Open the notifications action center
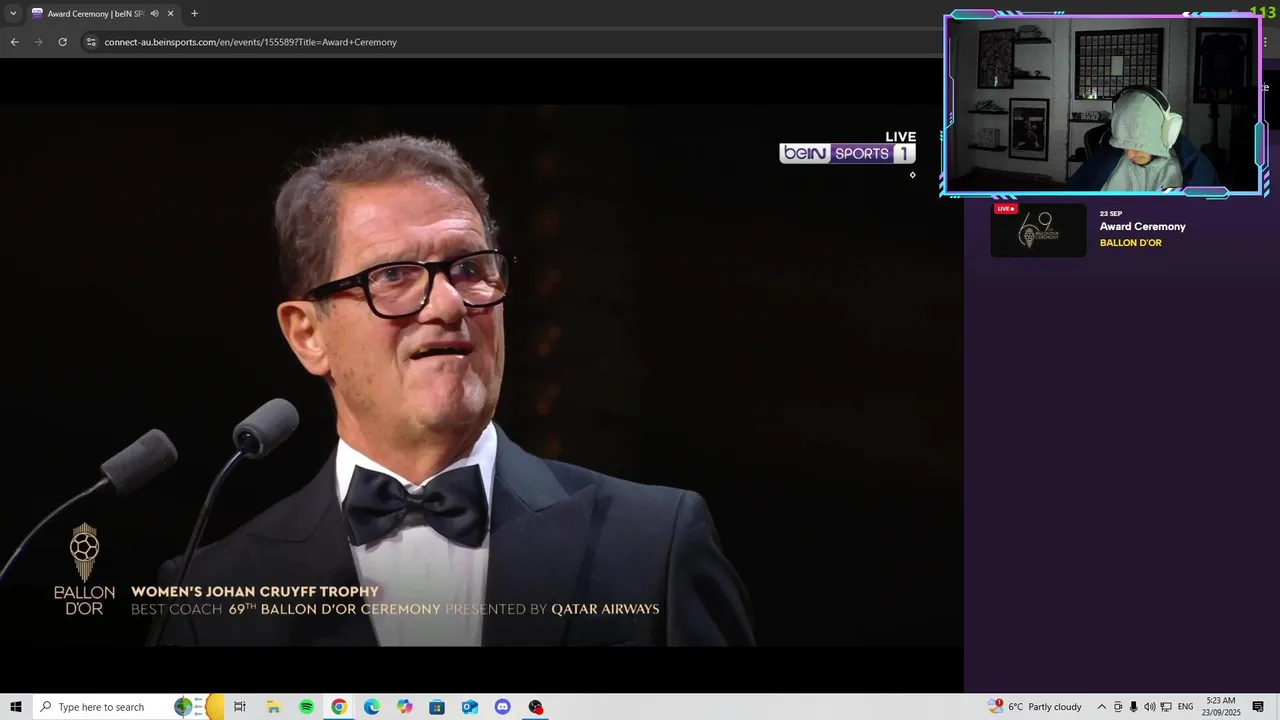The image size is (1280, 720). (1258, 707)
